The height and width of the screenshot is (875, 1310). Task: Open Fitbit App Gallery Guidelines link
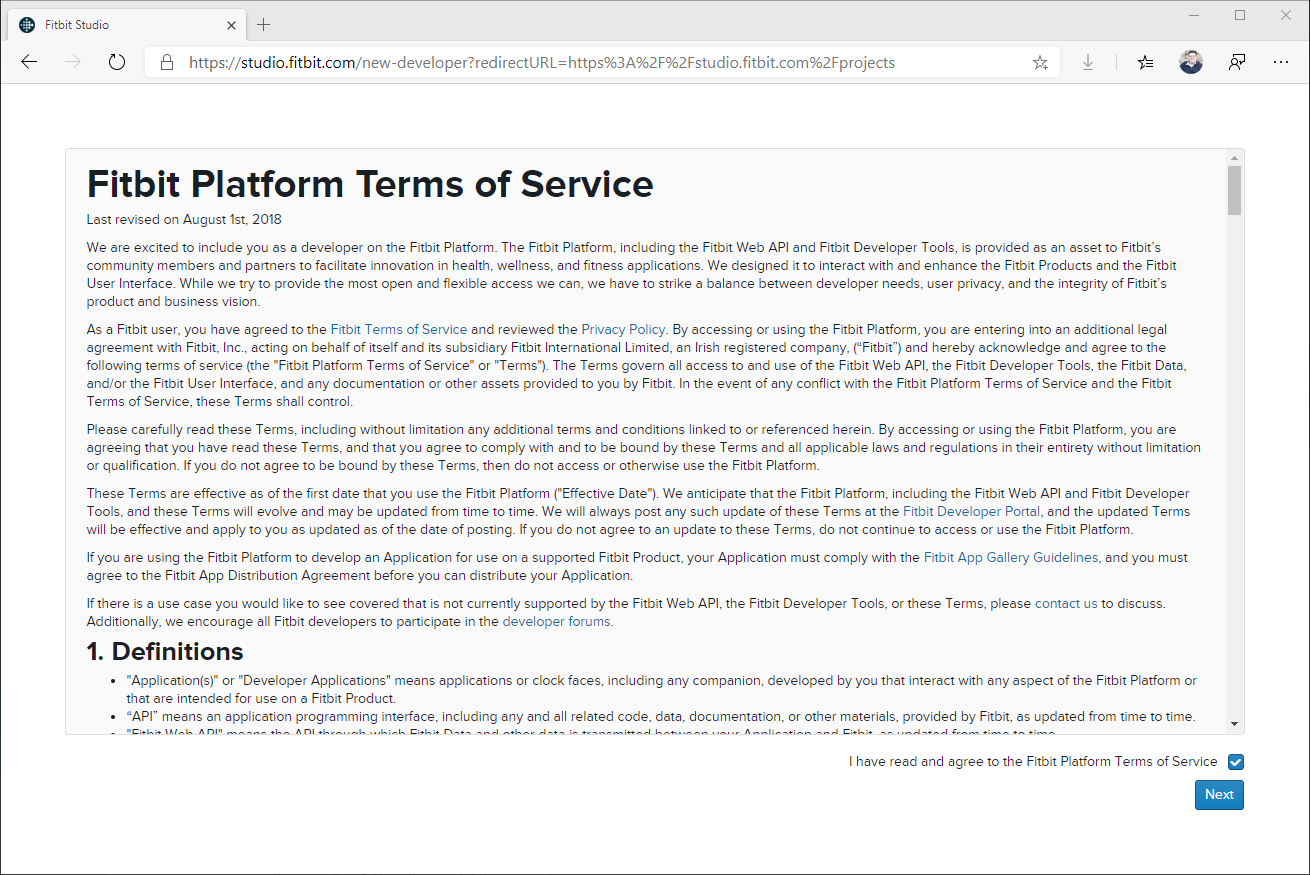click(1010, 557)
